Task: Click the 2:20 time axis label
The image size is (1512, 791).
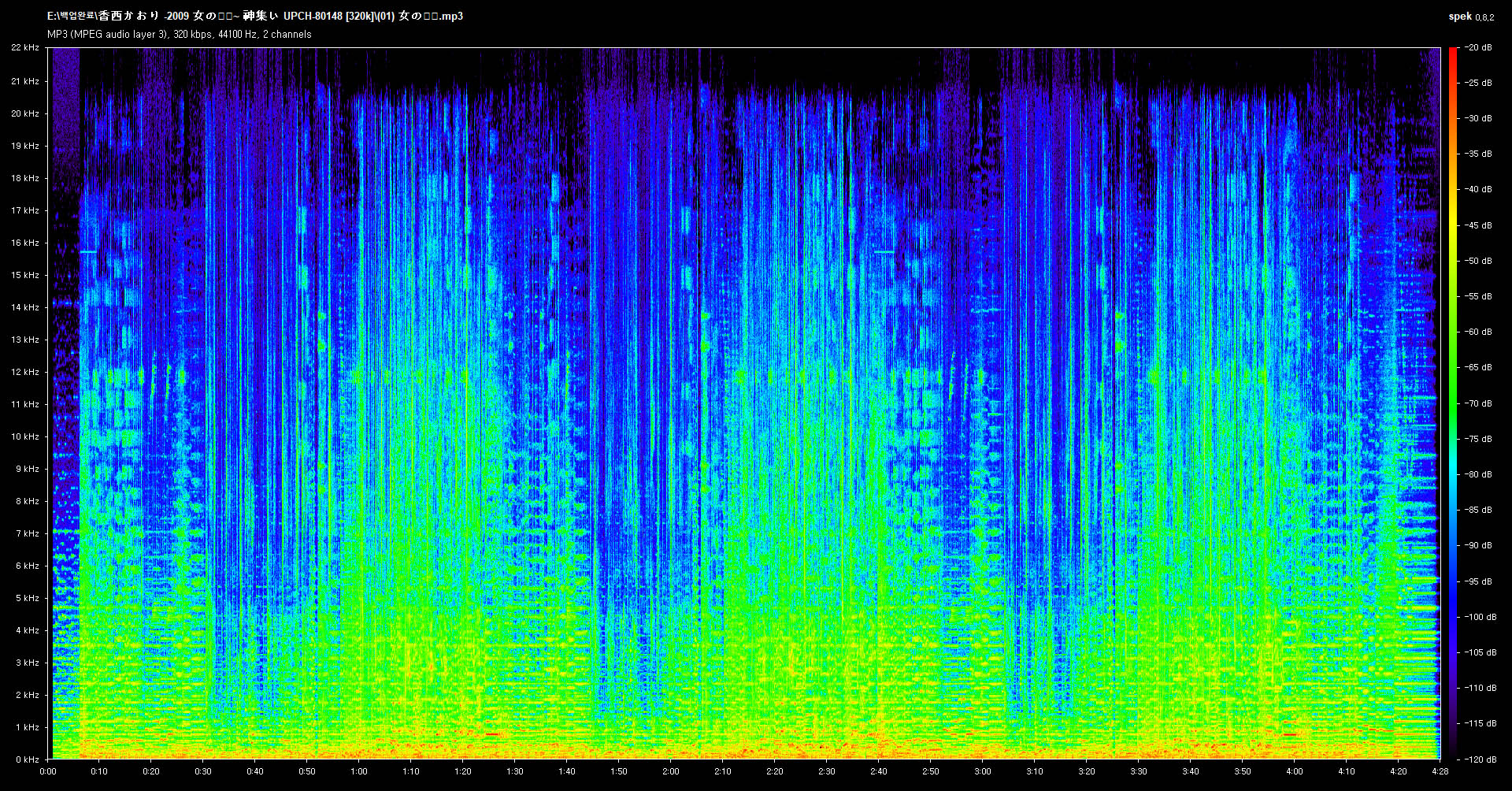Action: pyautogui.click(x=775, y=771)
